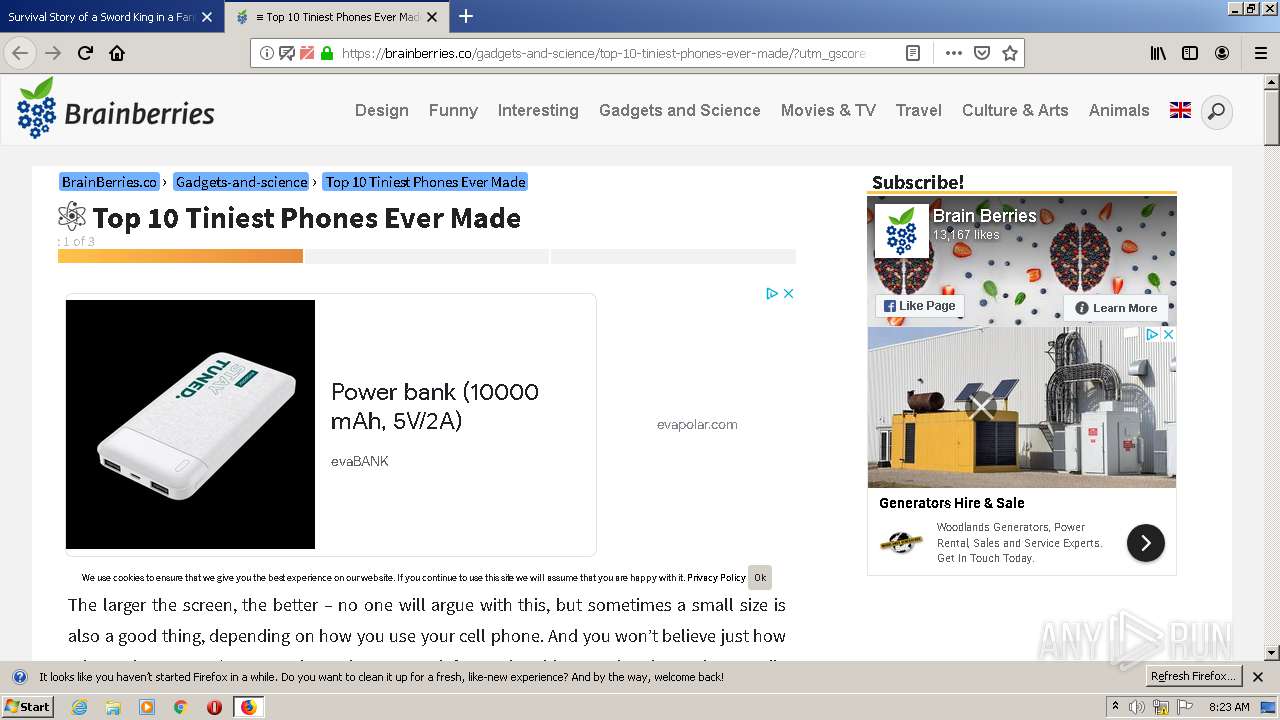
Task: Go to the Firefox home page
Action: tap(117, 53)
